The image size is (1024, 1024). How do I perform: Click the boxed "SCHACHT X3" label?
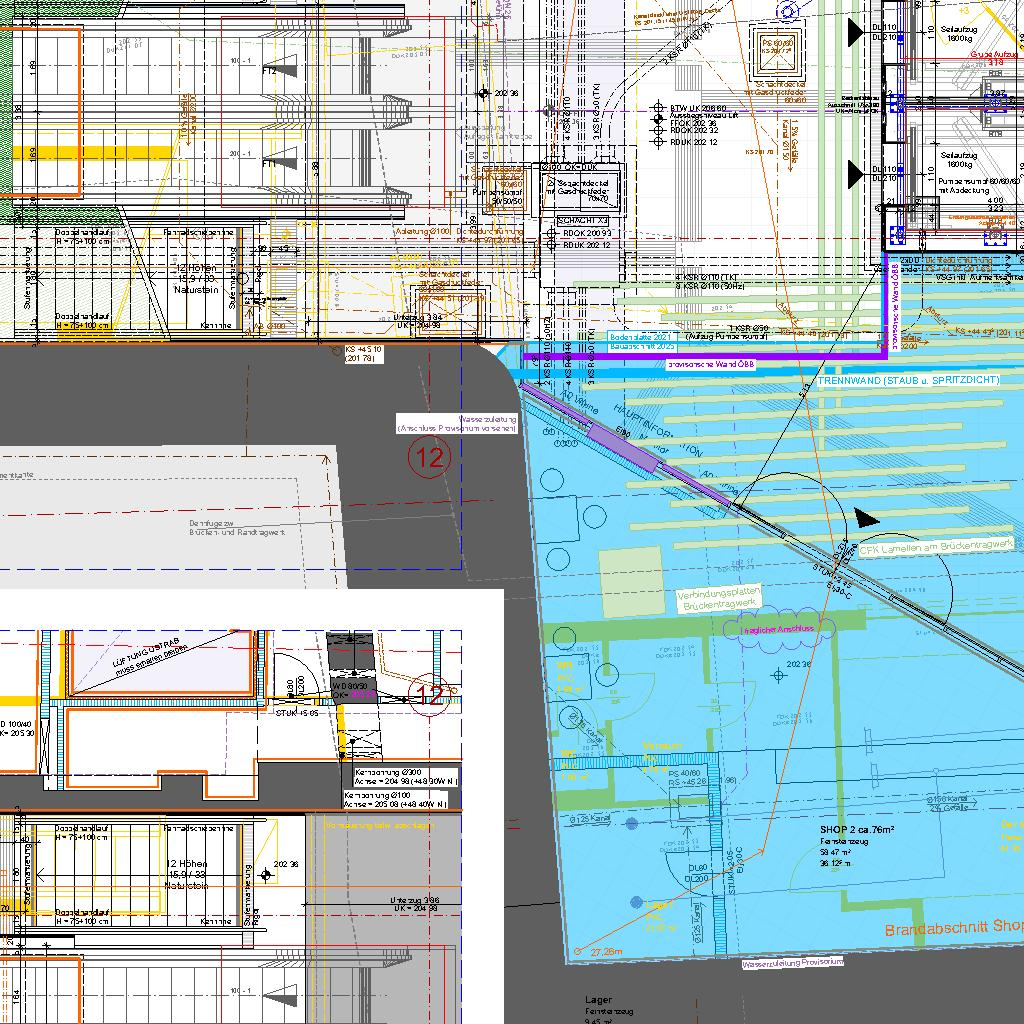(583, 221)
